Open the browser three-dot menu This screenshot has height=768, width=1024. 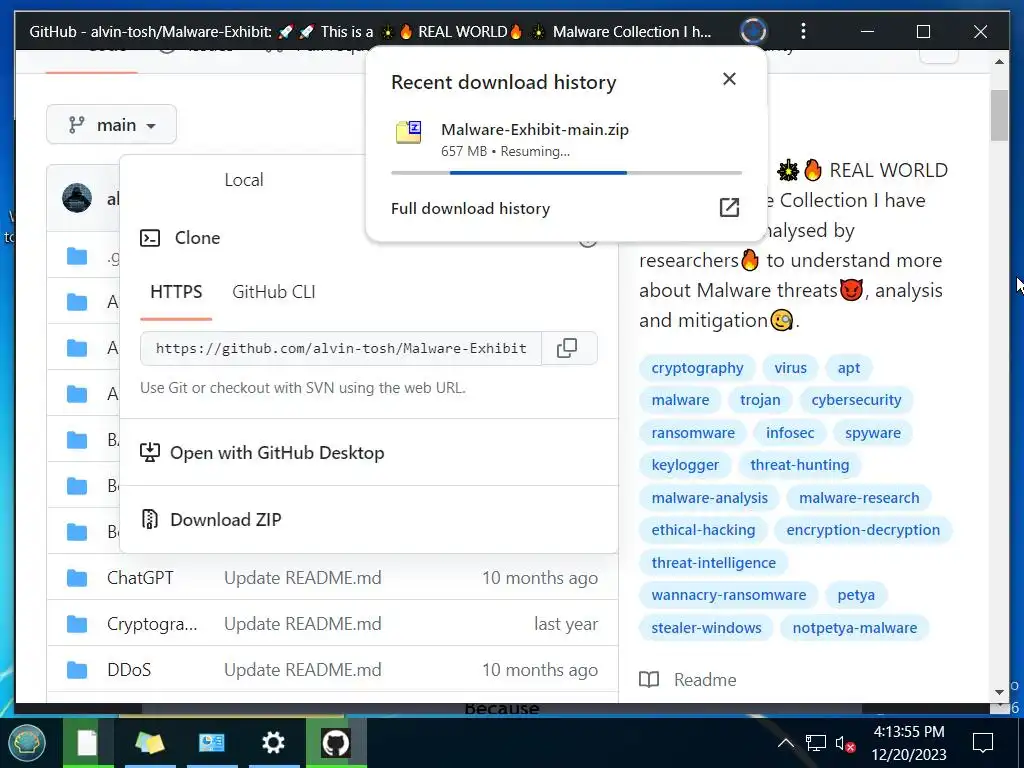803,31
